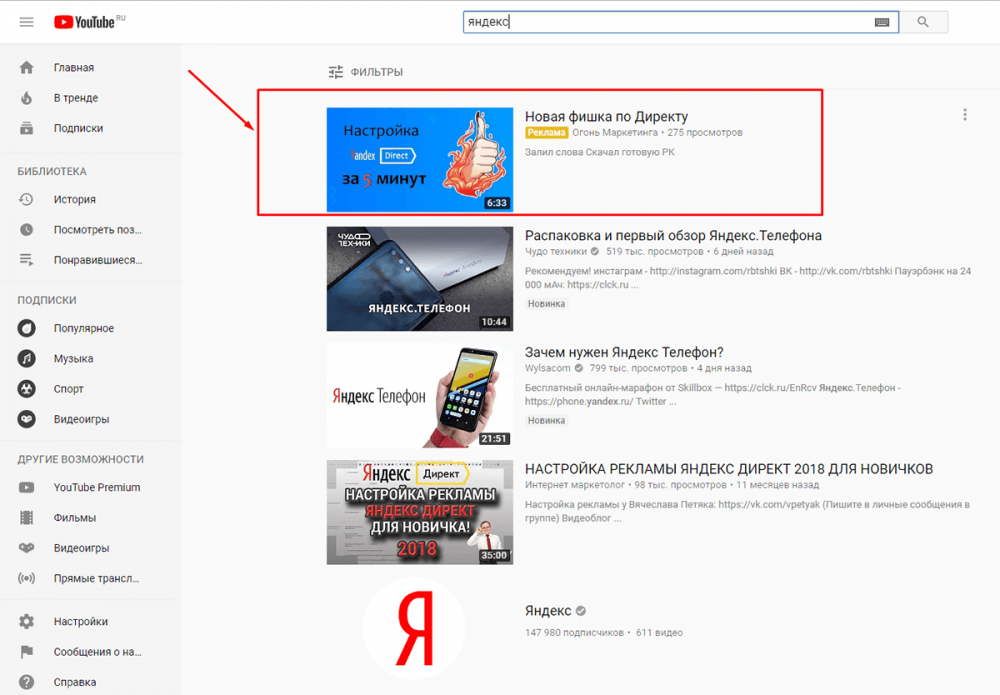Viewport: 1000px width, 695px height.
Task: Click the Спорт channel icon
Action: (x=26, y=389)
